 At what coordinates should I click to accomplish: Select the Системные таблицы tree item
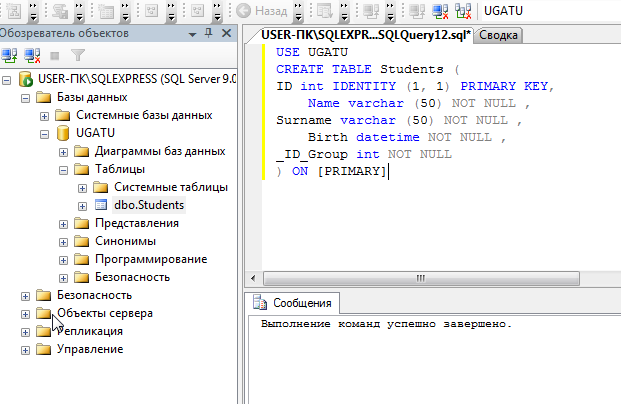pos(171,187)
